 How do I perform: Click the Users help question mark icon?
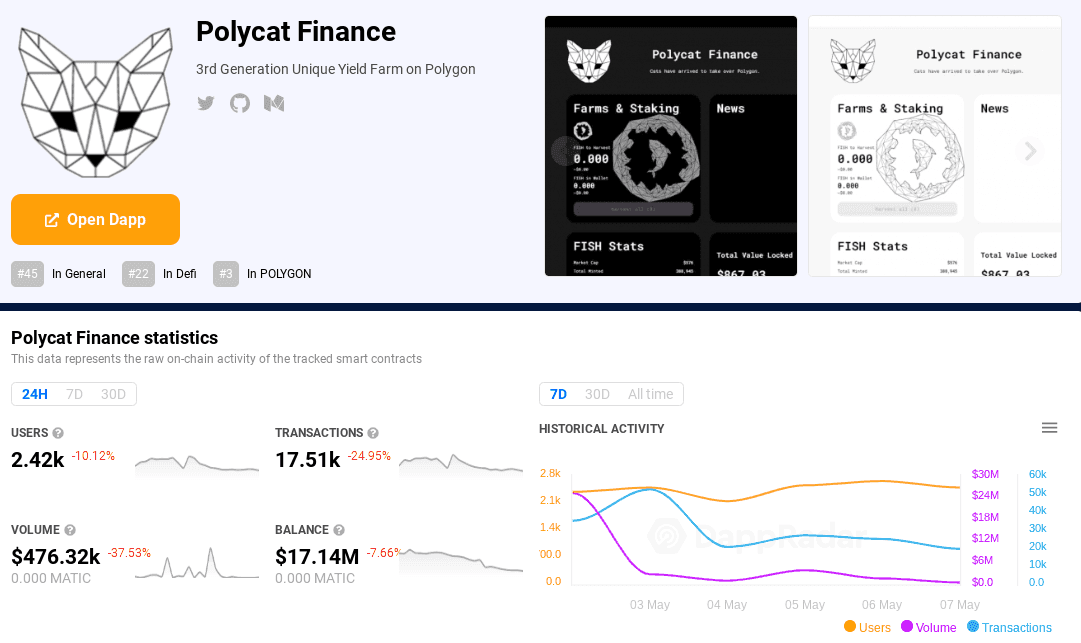pyautogui.click(x=58, y=433)
